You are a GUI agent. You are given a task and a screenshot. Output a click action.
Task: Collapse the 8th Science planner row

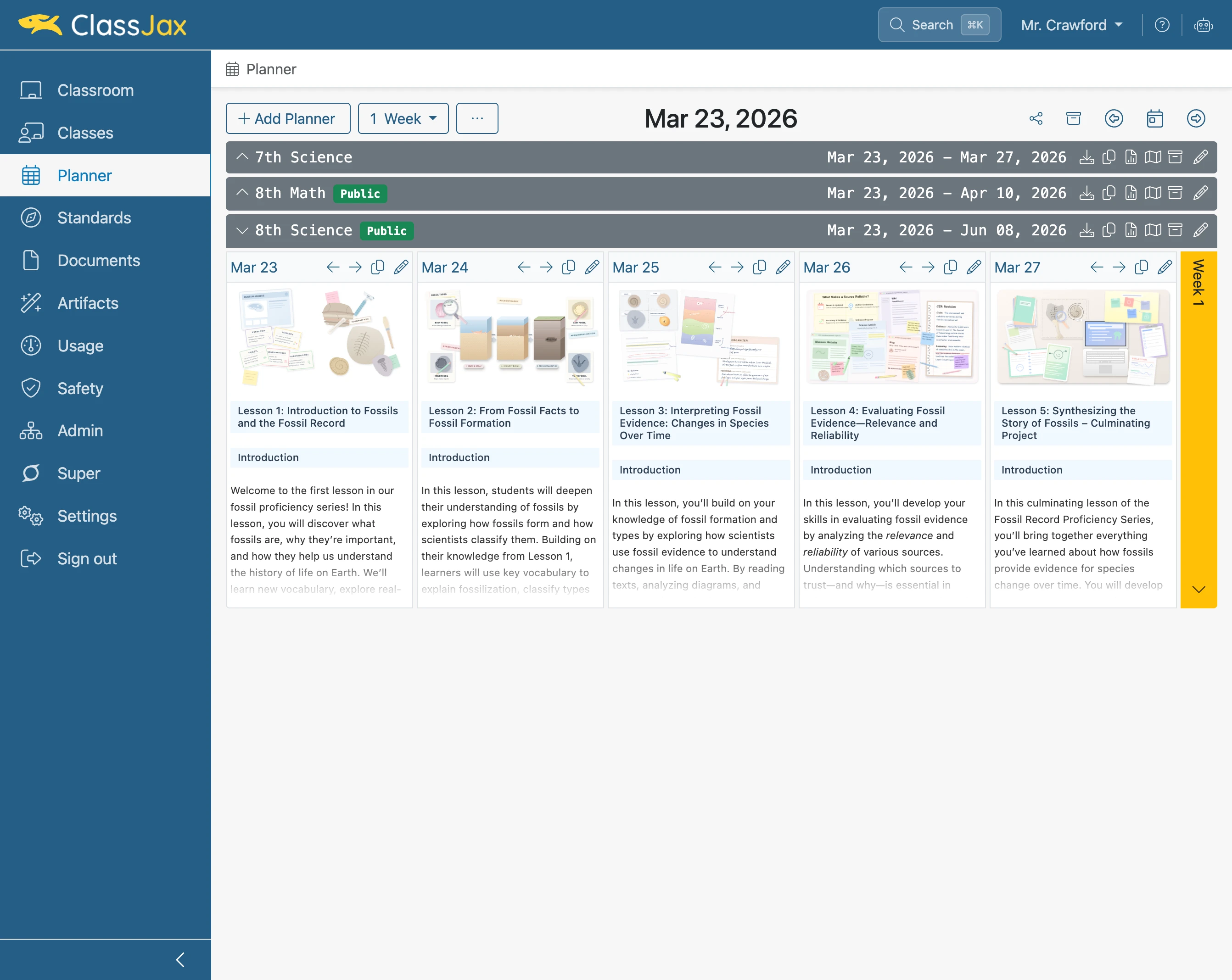tap(242, 230)
